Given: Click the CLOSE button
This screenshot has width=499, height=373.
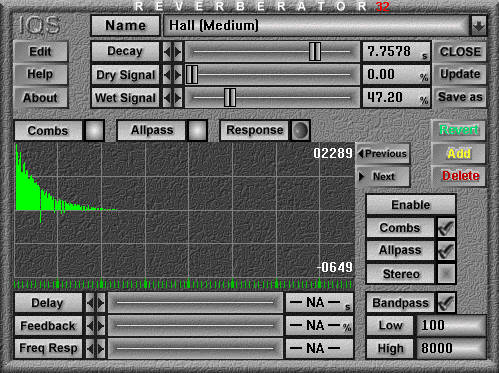Looking at the screenshot, I should (x=460, y=52).
